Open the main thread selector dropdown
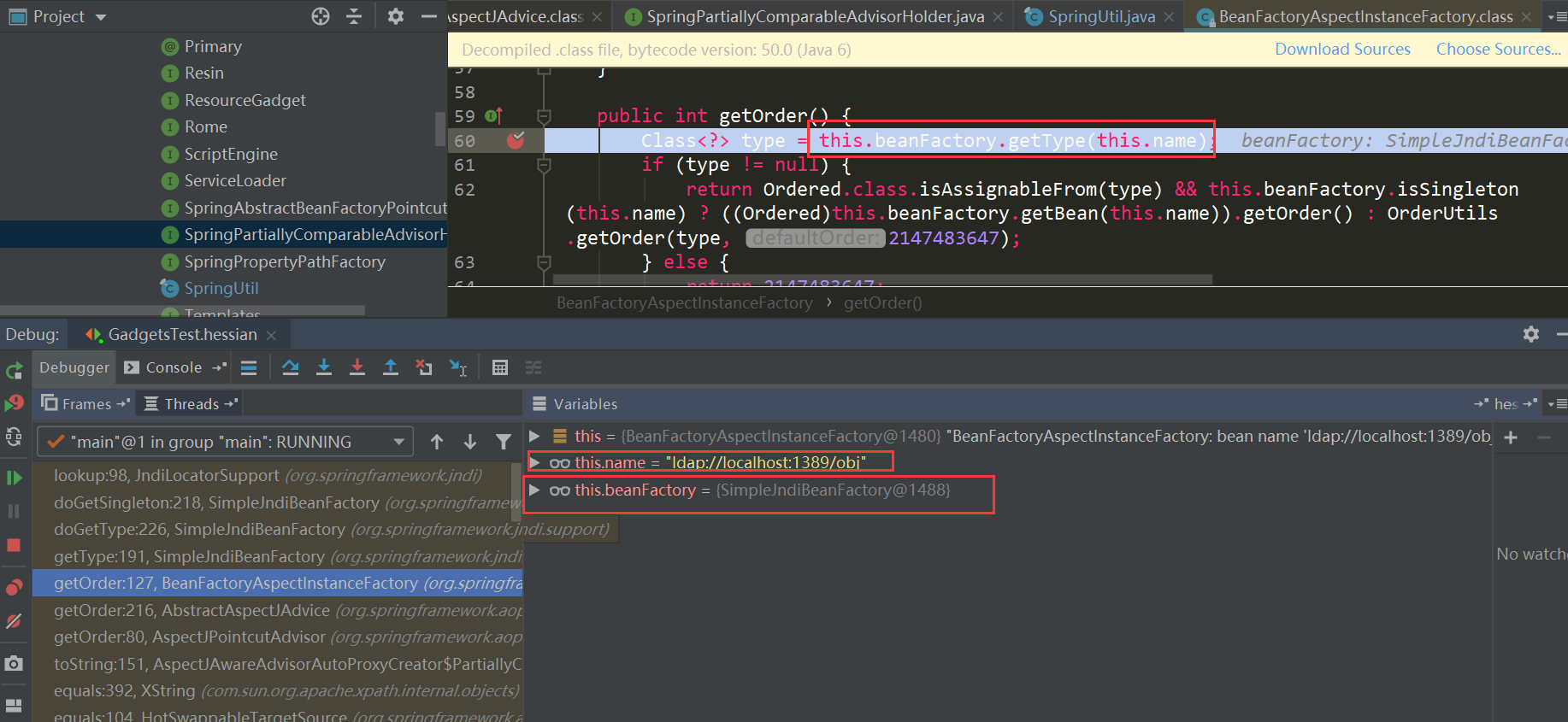Screen dimensions: 1568x722 (x=226, y=442)
